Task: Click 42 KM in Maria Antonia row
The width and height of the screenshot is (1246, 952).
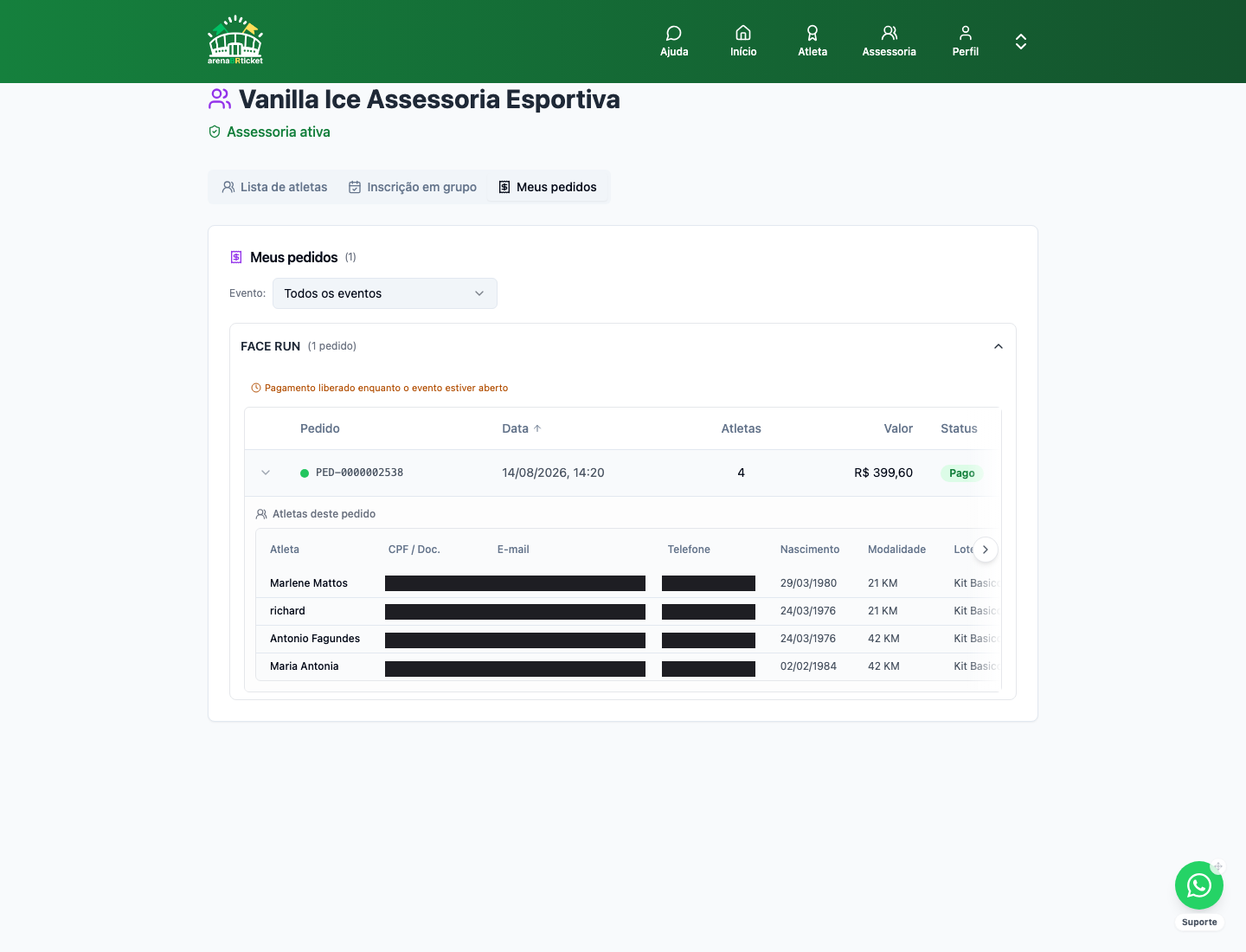Action: tap(883, 666)
